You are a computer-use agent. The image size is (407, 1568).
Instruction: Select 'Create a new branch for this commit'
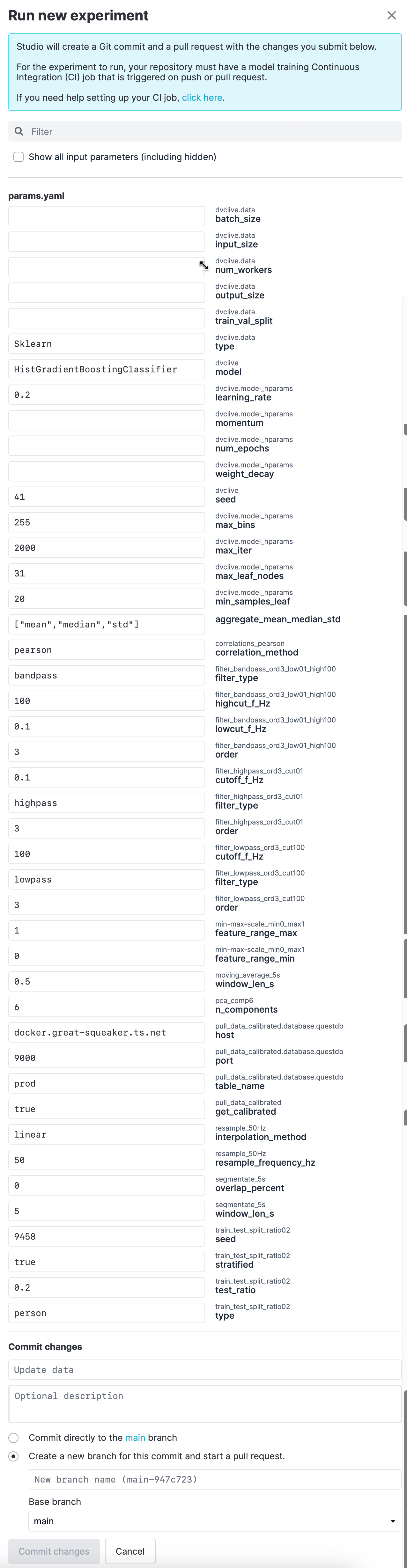(13, 1457)
